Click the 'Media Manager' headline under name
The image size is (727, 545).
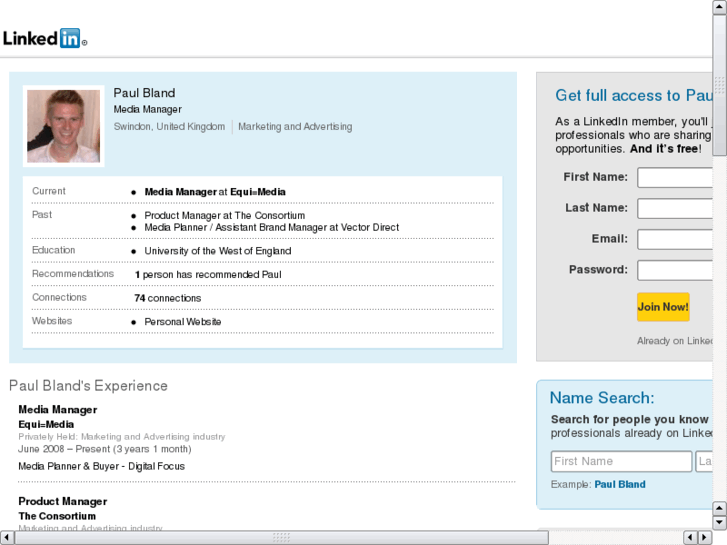click(147, 109)
